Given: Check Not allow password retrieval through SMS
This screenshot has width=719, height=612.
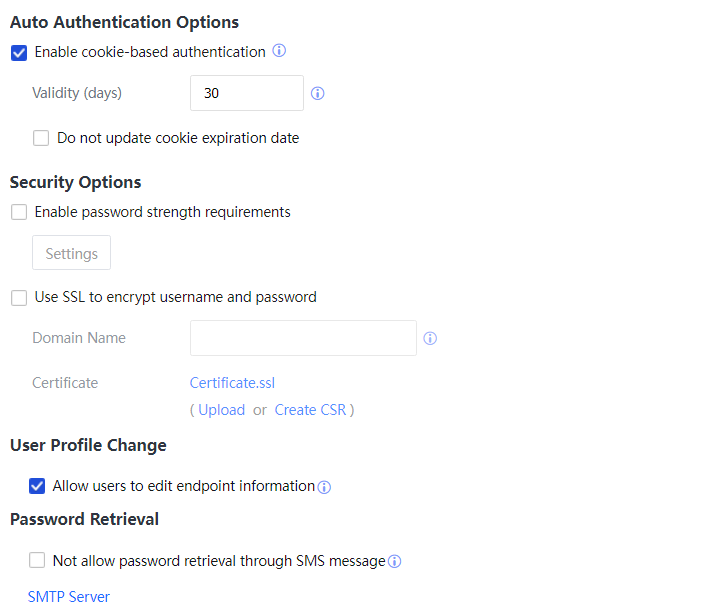Looking at the screenshot, I should click(x=37, y=561).
